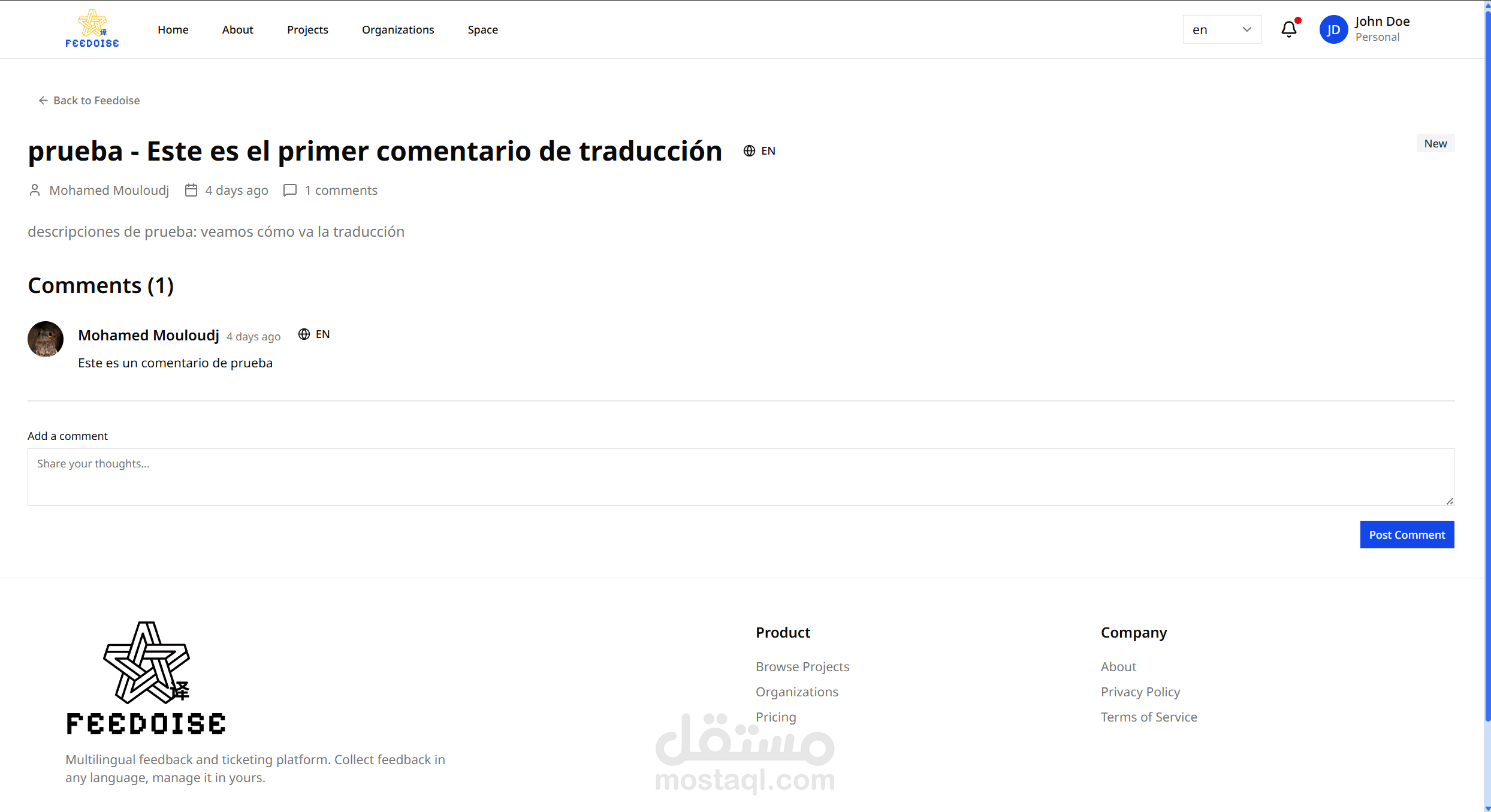Click the JD user avatar circle
The height and width of the screenshot is (812, 1491).
tap(1333, 29)
